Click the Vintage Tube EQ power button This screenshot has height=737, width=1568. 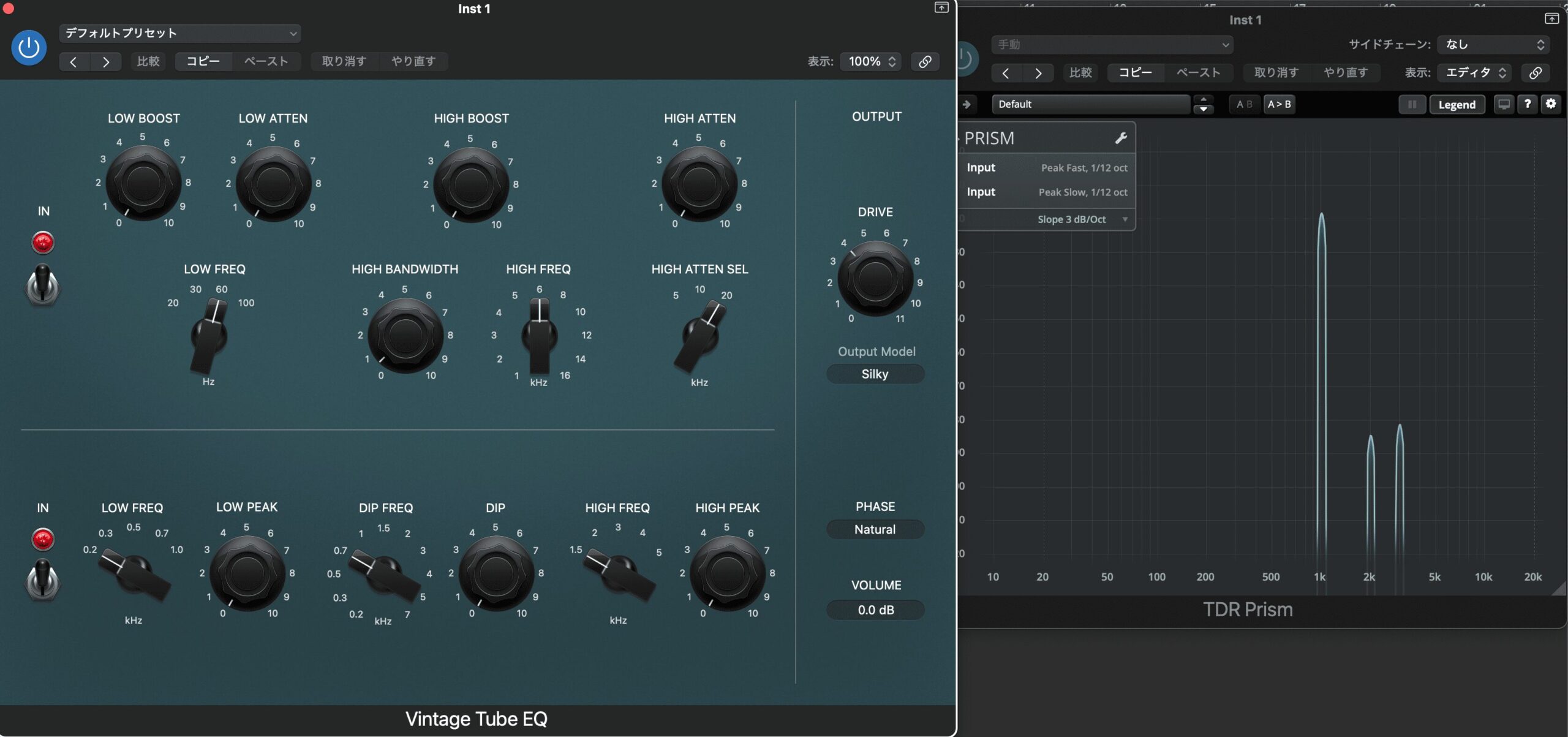click(29, 48)
